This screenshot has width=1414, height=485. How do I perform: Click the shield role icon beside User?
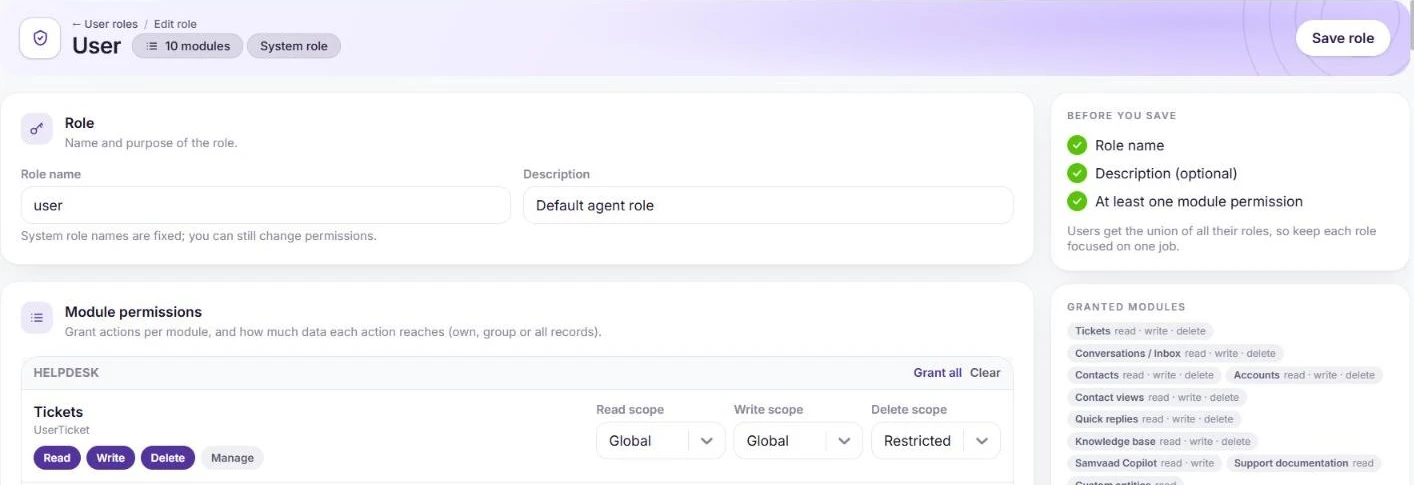click(x=40, y=38)
